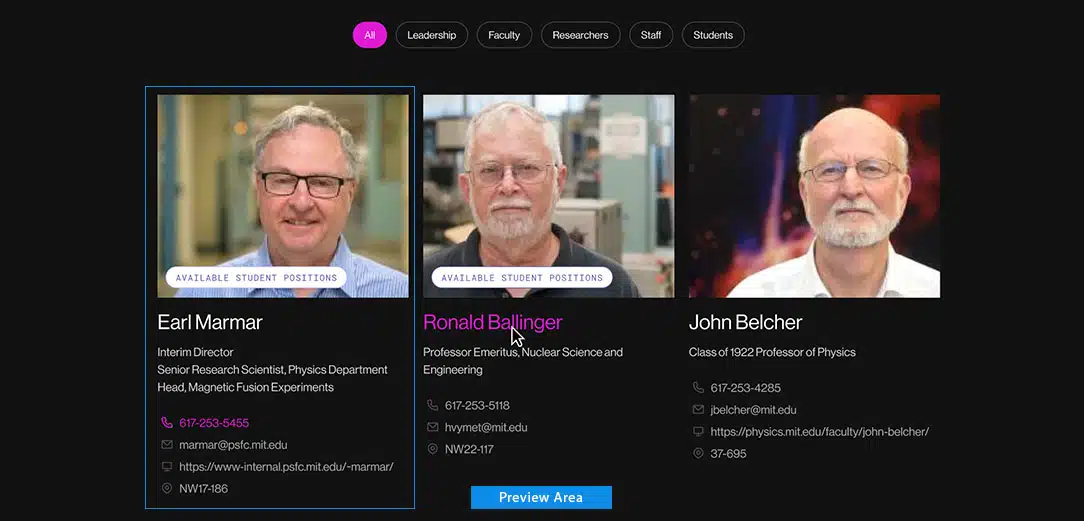
Task: Click Professor Emeritus, Nuclear Science and Engineering text
Action: click(523, 361)
